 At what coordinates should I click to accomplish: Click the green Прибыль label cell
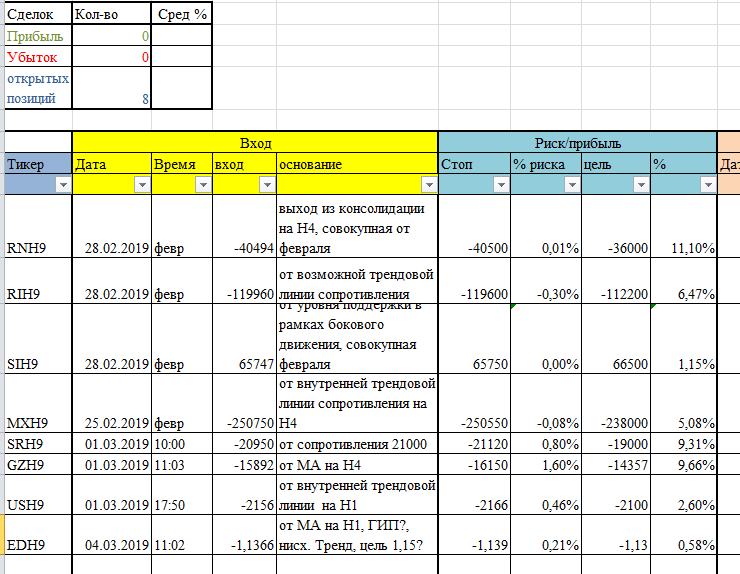(x=38, y=36)
